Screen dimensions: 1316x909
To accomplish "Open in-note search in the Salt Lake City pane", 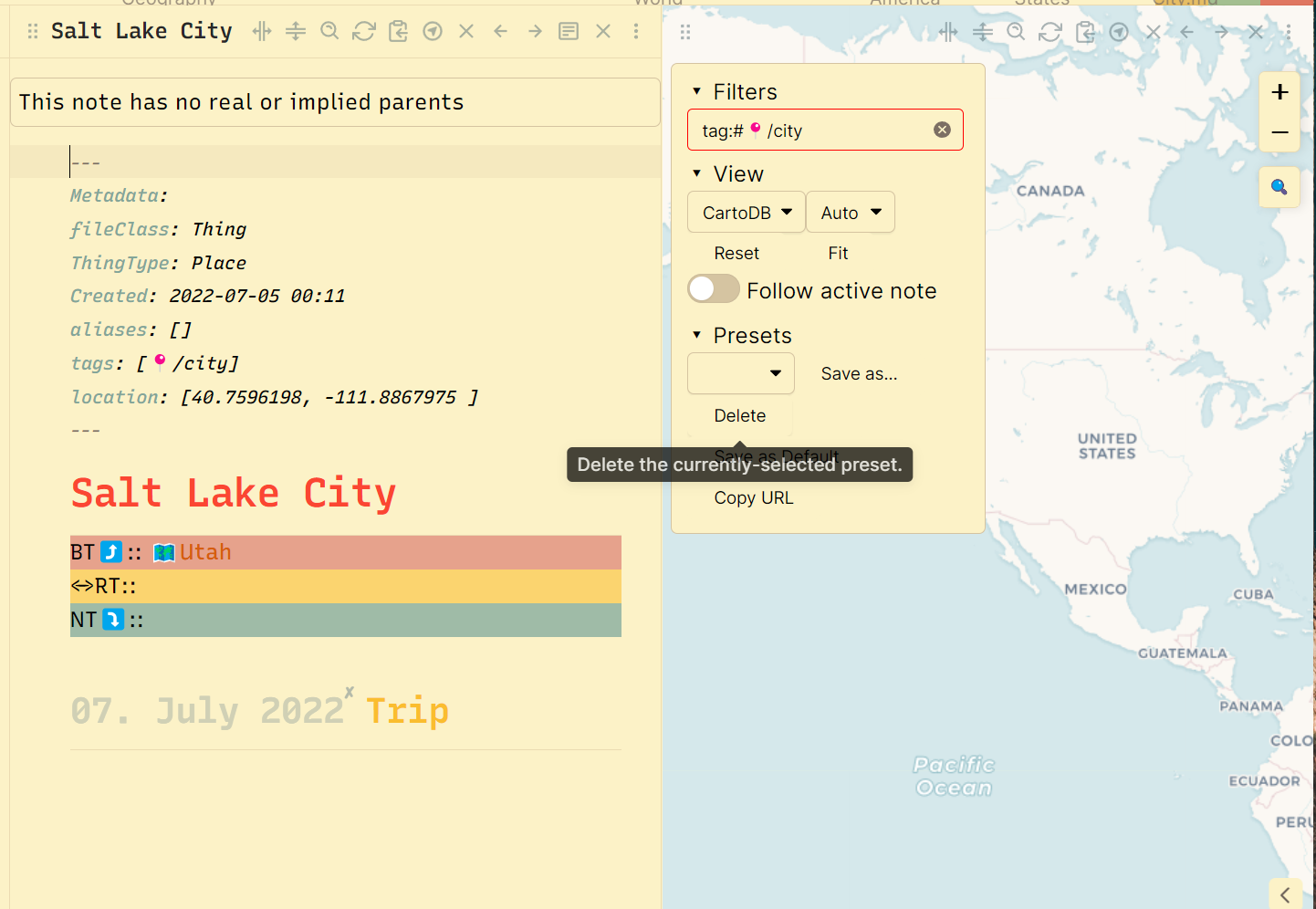I will 329,30.
